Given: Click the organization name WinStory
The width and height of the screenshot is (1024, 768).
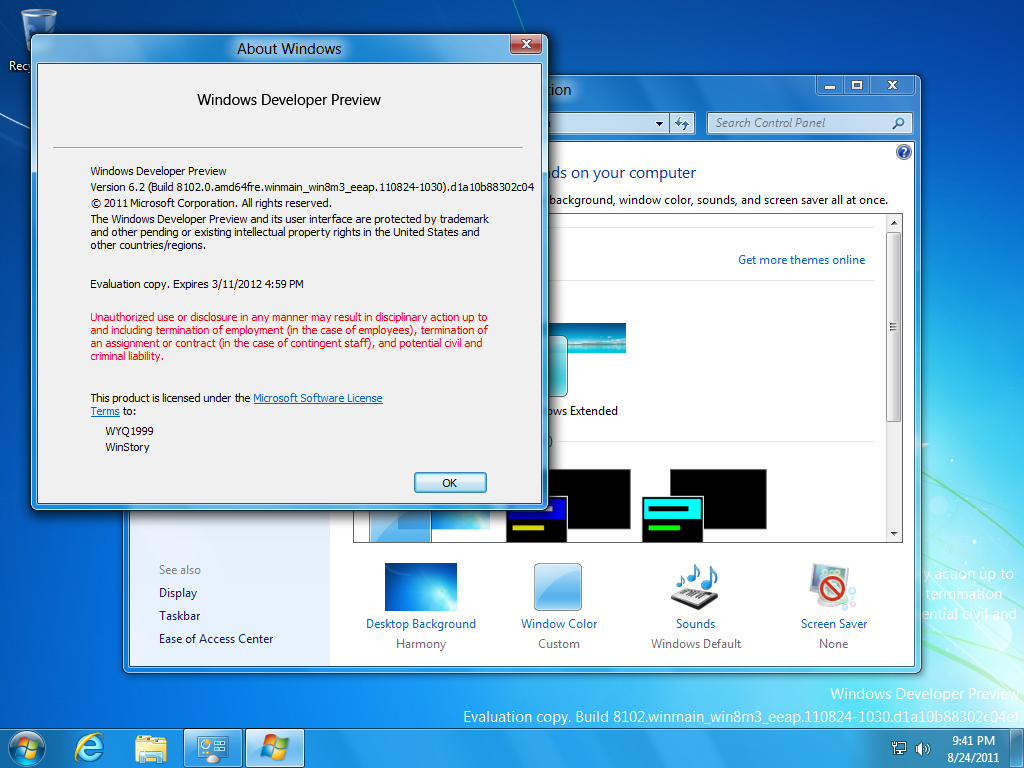Looking at the screenshot, I should (x=127, y=447).
